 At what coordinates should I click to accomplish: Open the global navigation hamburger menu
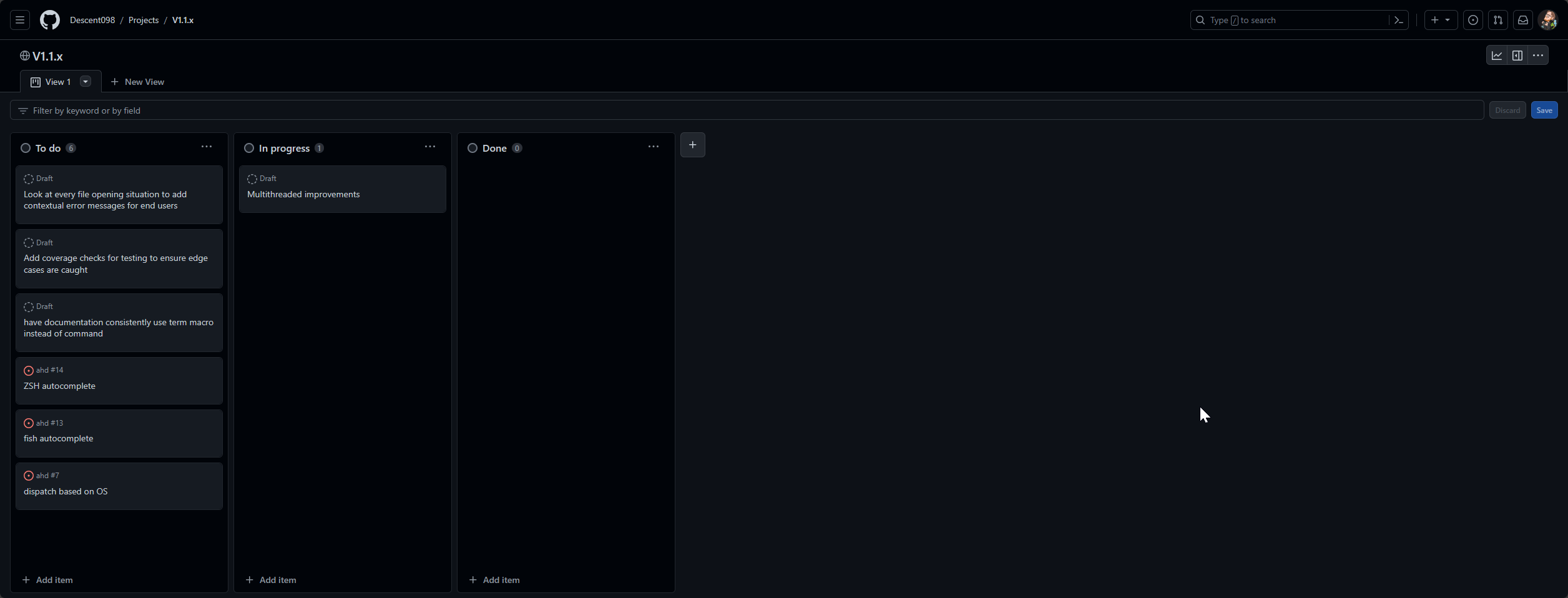point(20,20)
